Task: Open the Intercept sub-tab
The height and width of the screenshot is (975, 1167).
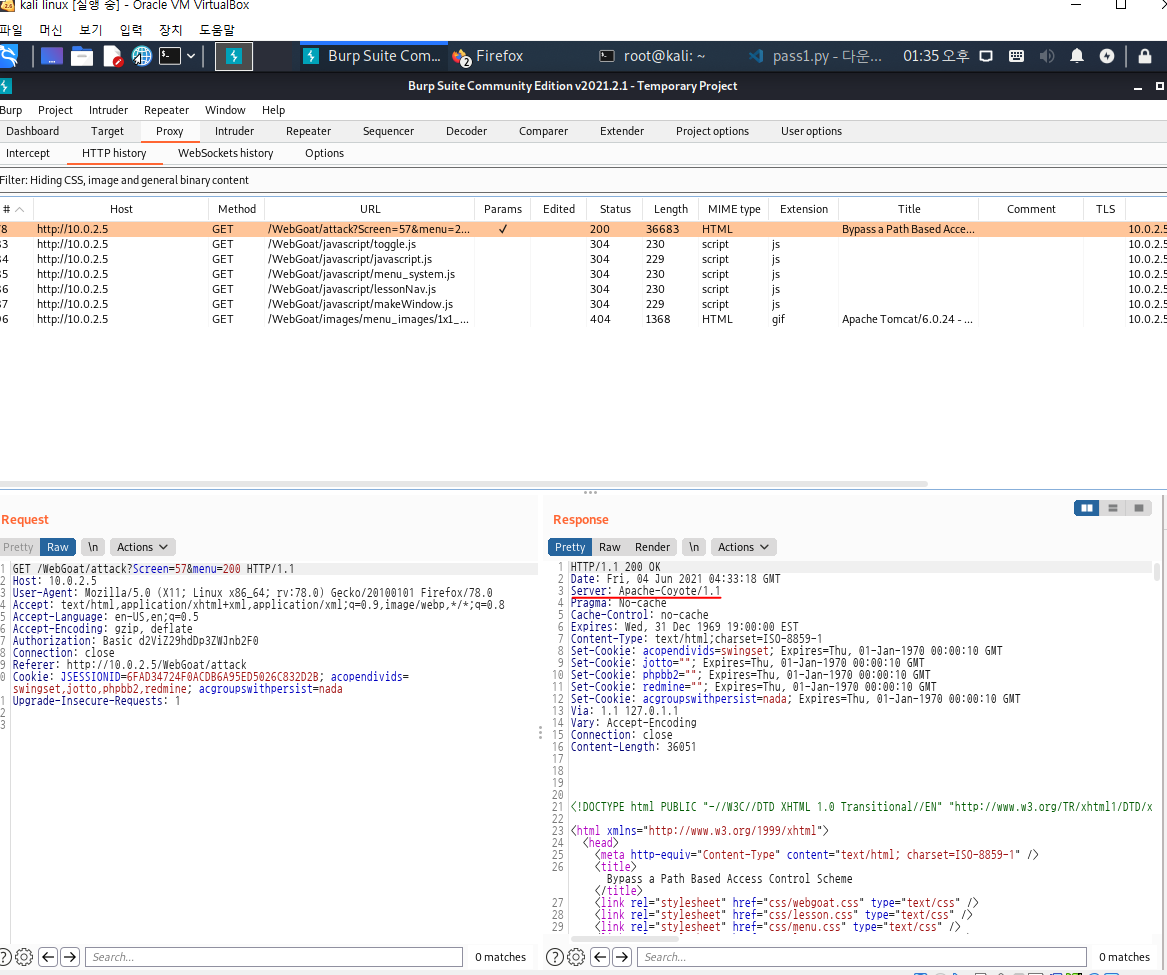Action: [x=28, y=153]
